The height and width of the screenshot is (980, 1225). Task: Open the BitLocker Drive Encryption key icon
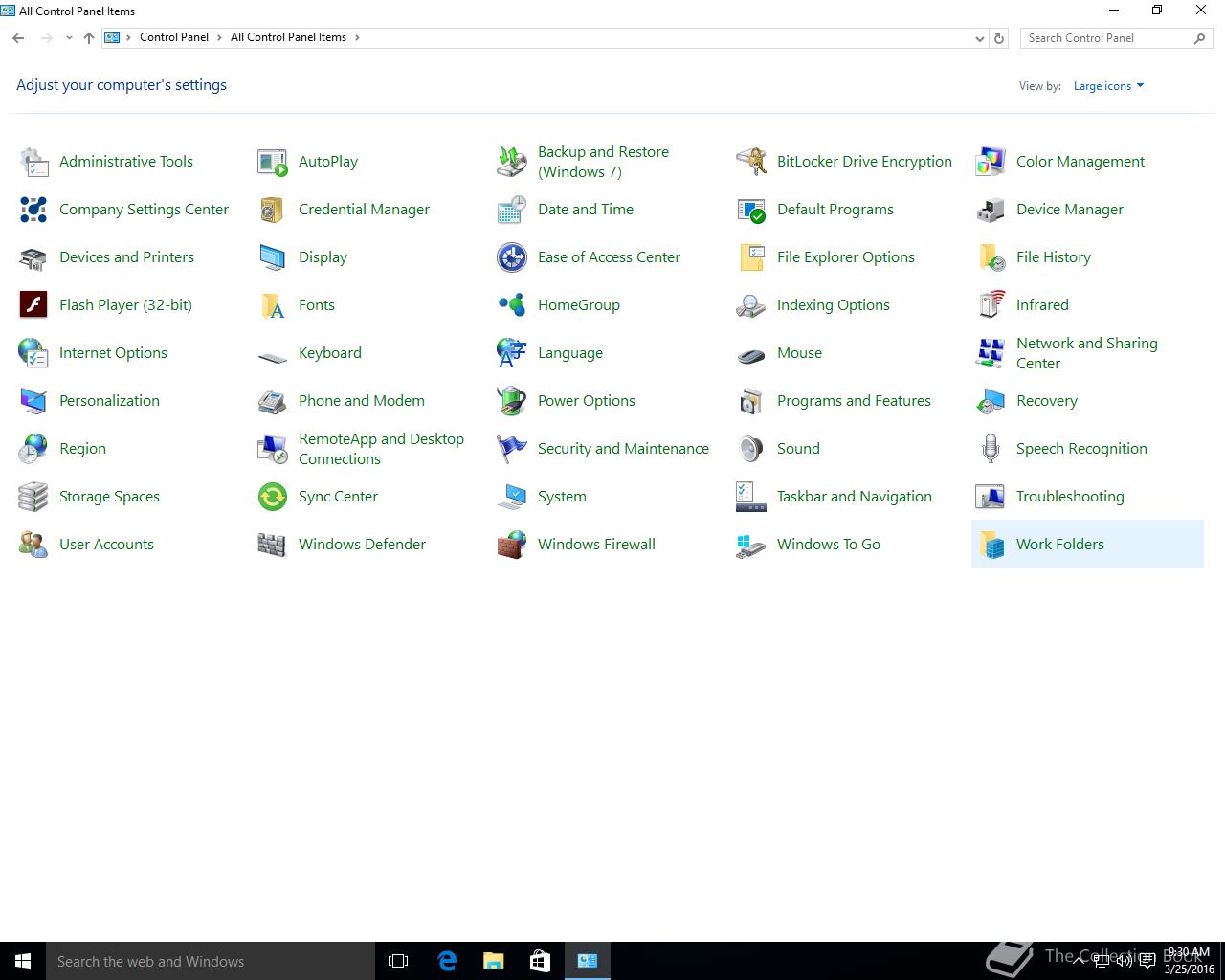751,162
